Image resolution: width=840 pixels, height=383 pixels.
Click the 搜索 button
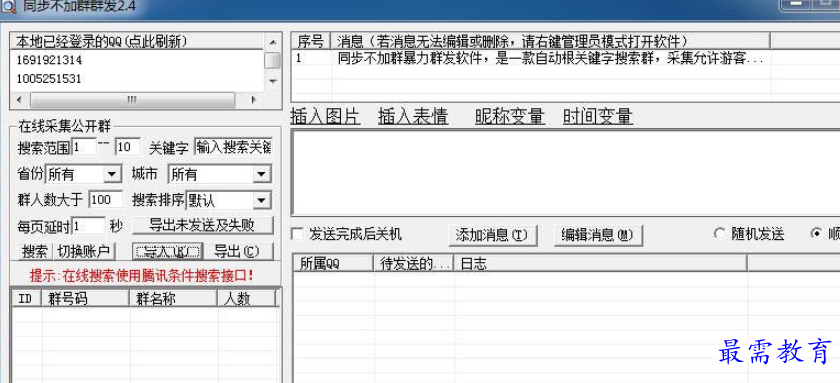click(35, 251)
